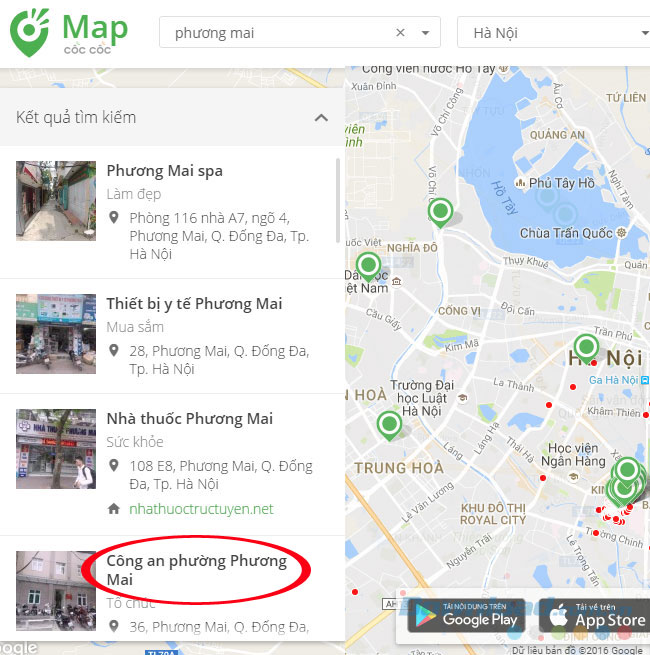Click red dot on Trường Chinh road
This screenshot has width=650, height=655.
point(596,533)
